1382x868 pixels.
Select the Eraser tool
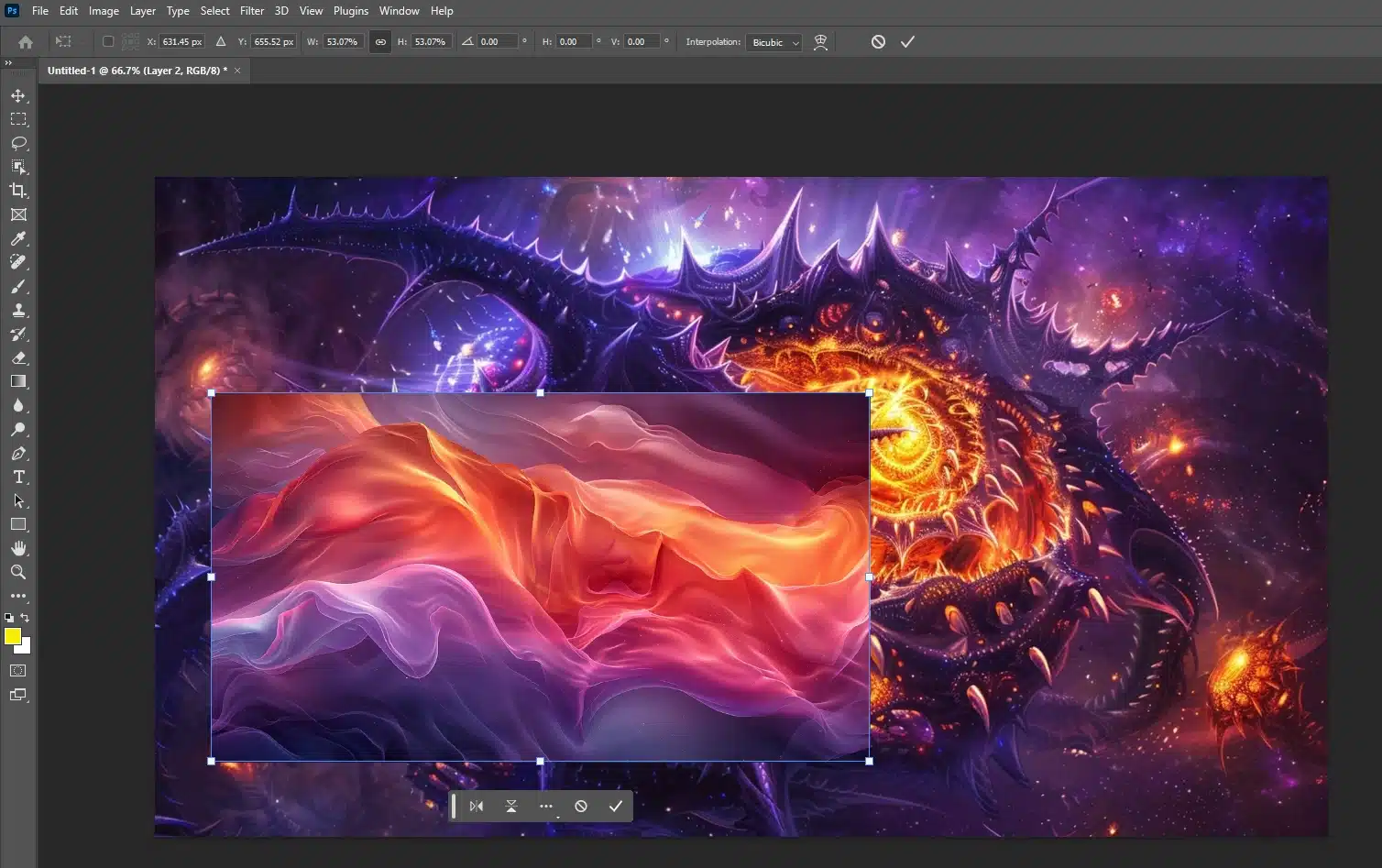(18, 357)
